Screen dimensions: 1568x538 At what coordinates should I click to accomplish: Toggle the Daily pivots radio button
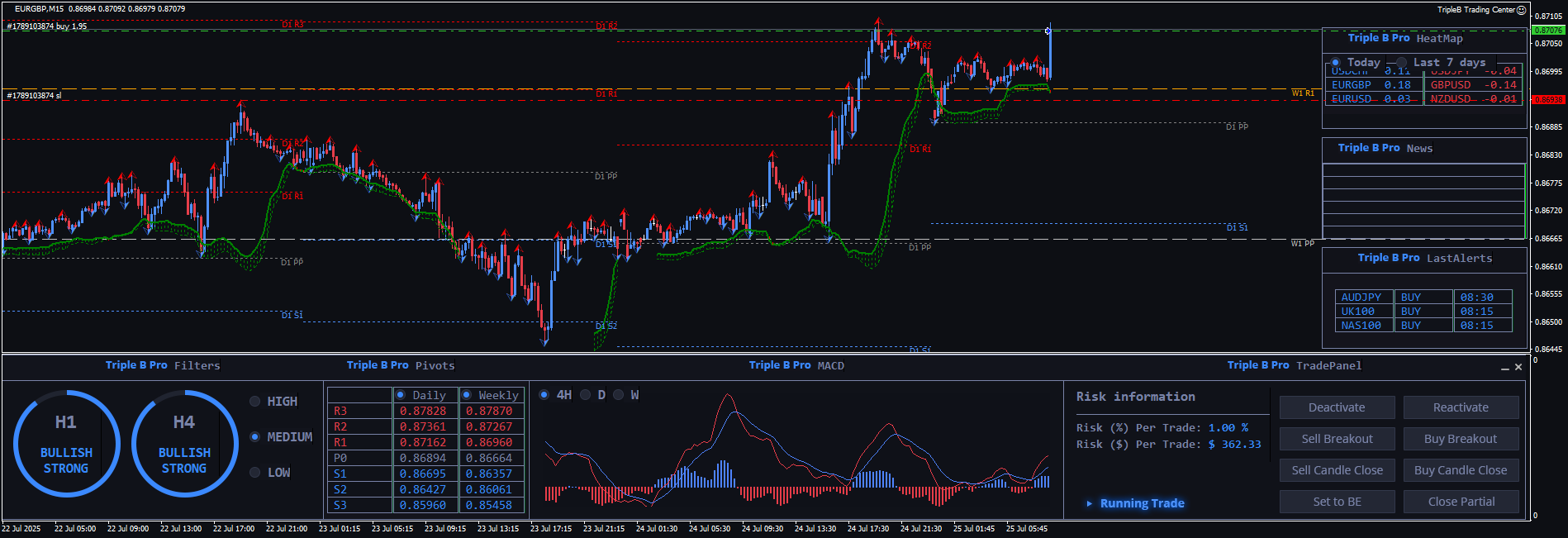[401, 395]
